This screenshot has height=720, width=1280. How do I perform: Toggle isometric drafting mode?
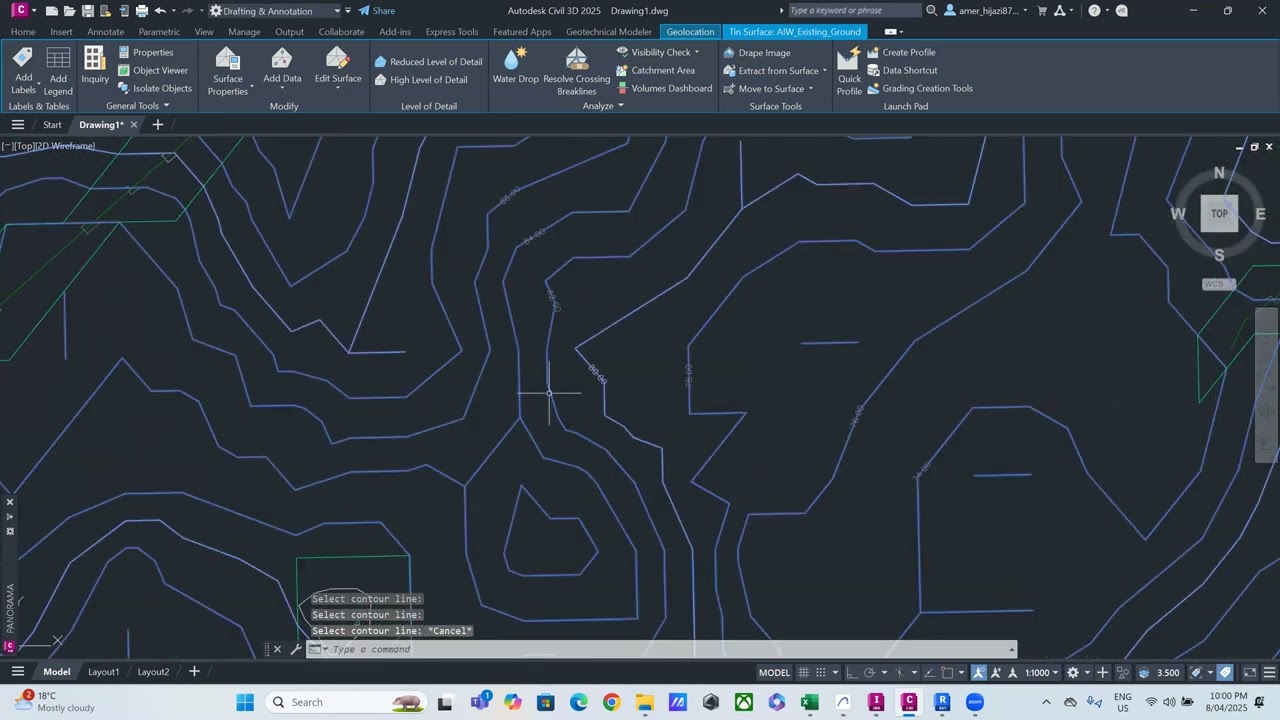tap(899, 672)
